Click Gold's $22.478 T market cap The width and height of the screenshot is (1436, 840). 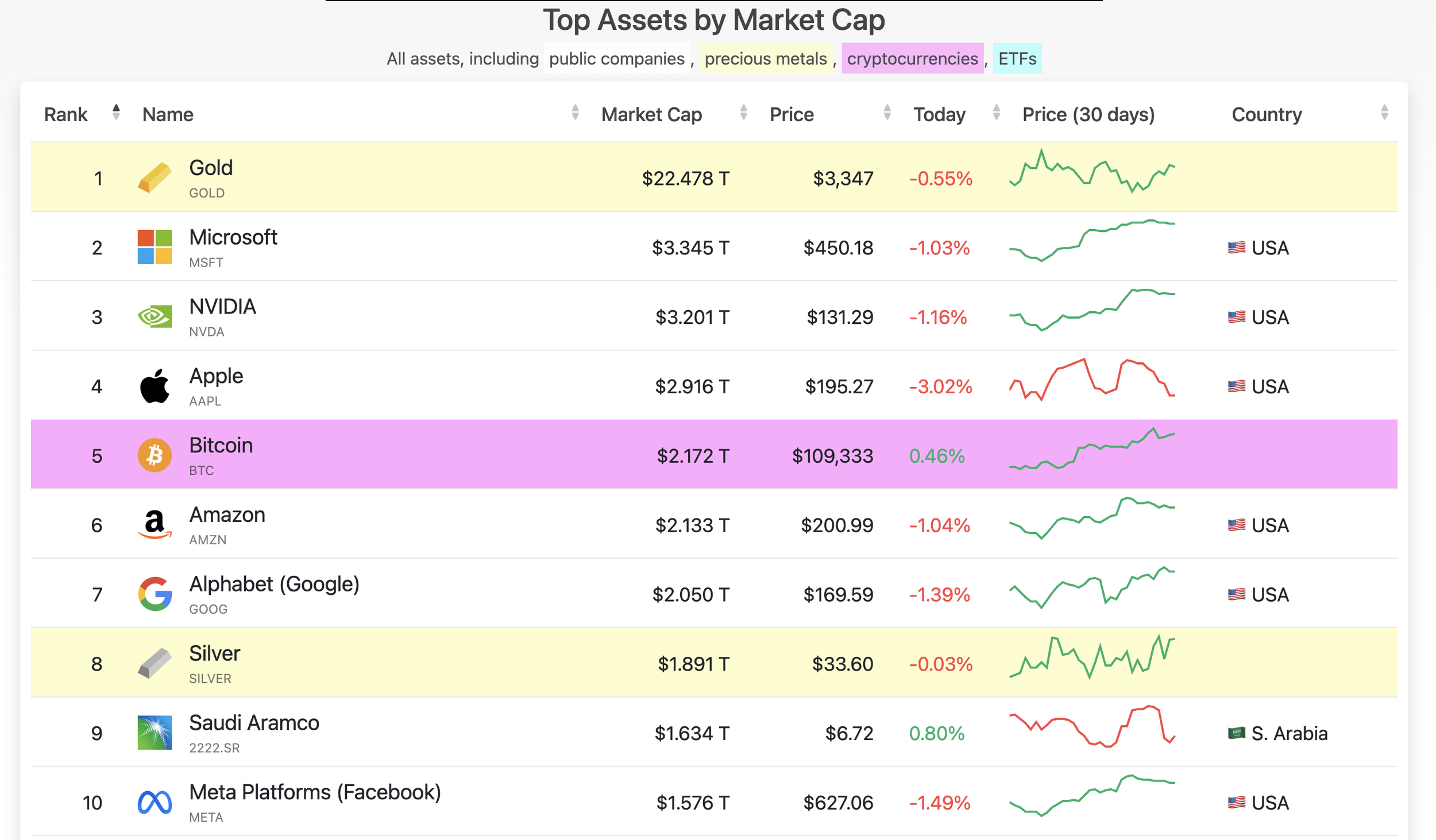[x=685, y=179]
